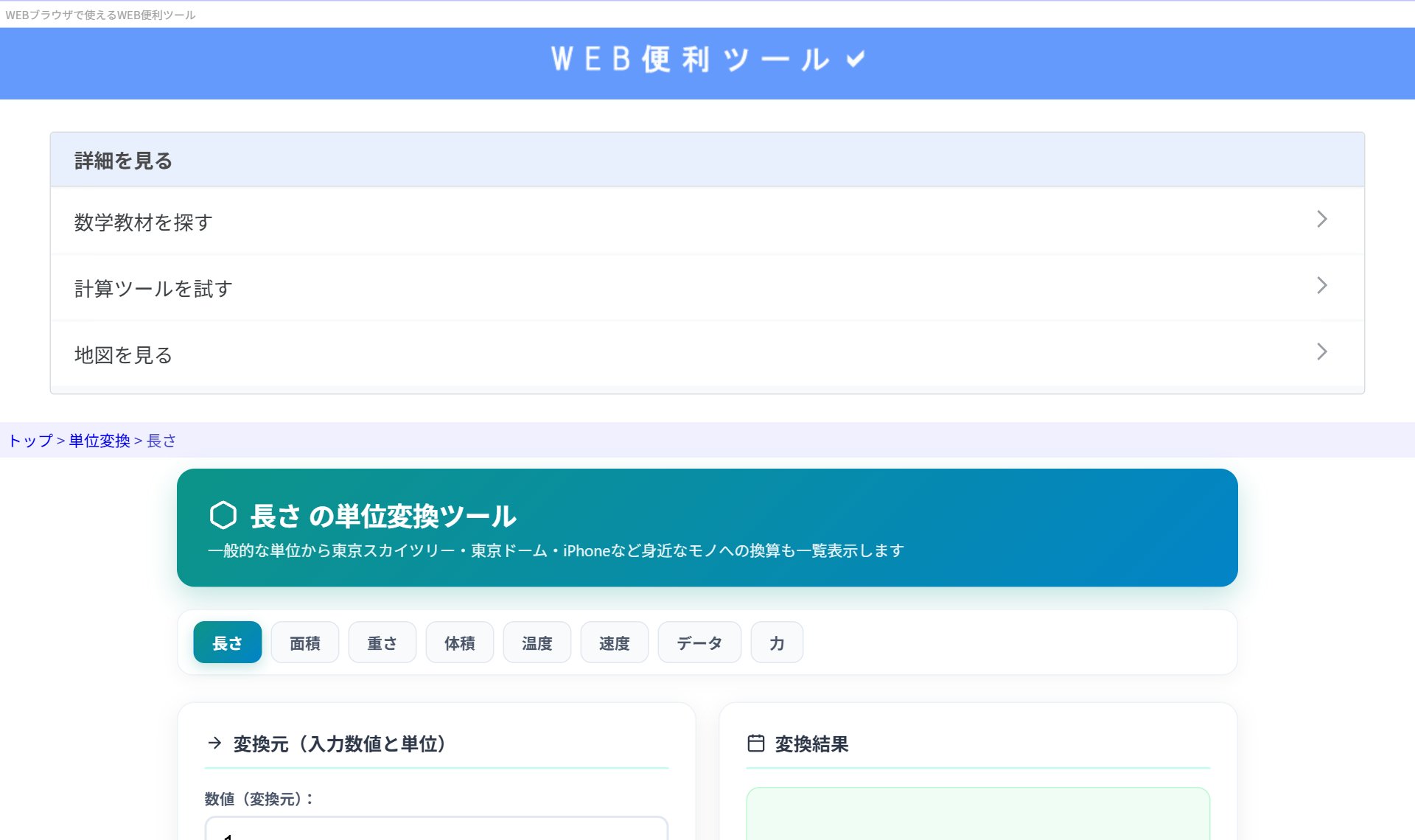The width and height of the screenshot is (1415, 840).
Task: Switch to the 速度 tab
Action: click(x=615, y=643)
